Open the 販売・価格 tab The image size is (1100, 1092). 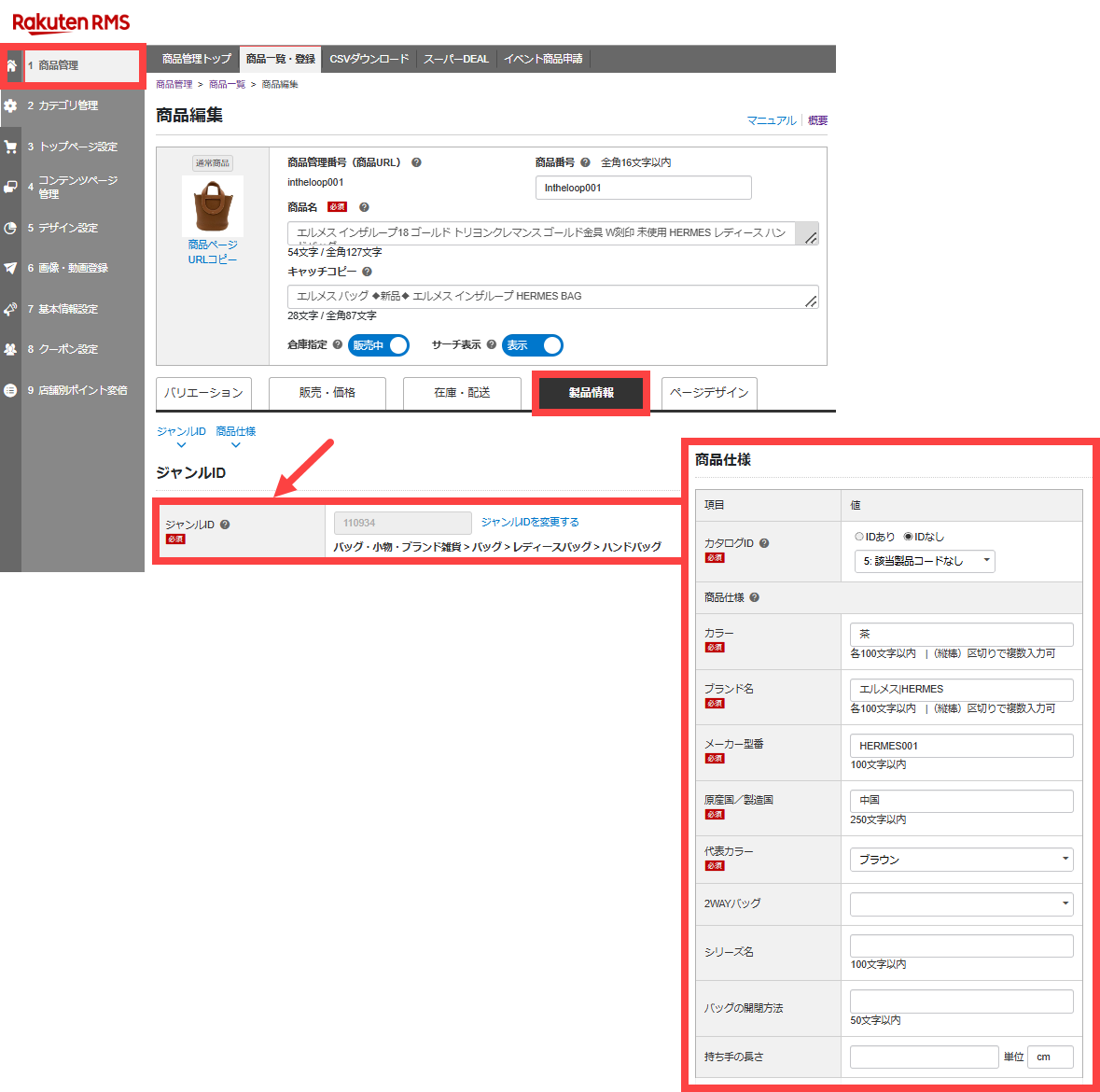[x=327, y=393]
